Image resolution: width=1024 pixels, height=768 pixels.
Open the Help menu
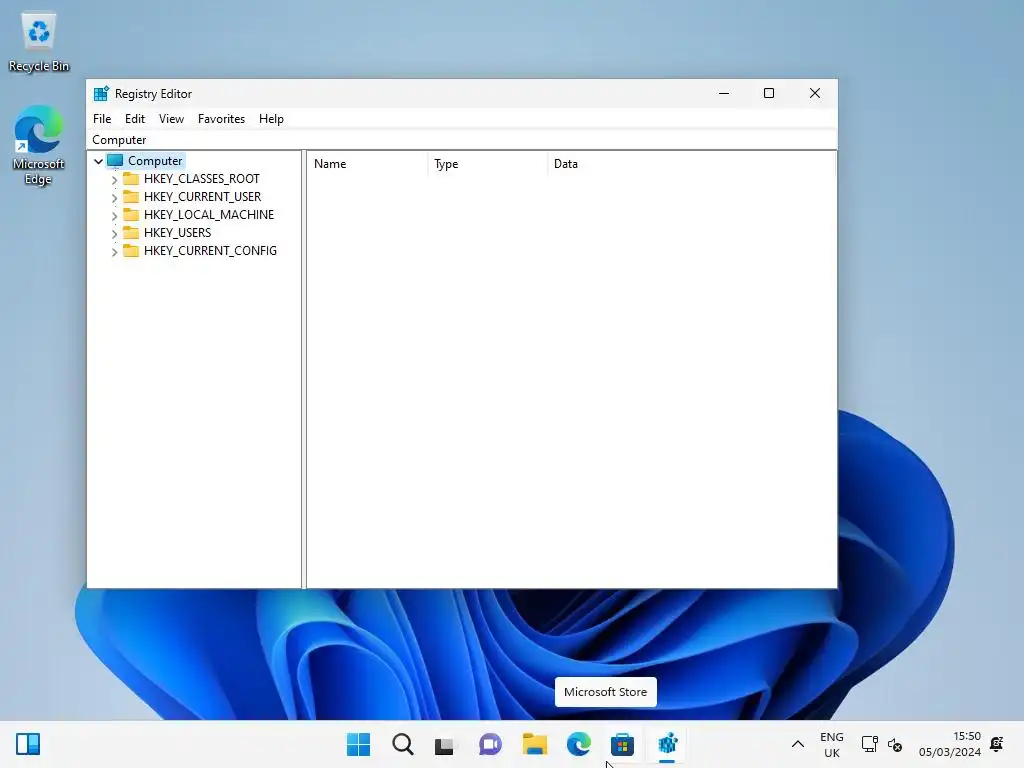tap(271, 119)
